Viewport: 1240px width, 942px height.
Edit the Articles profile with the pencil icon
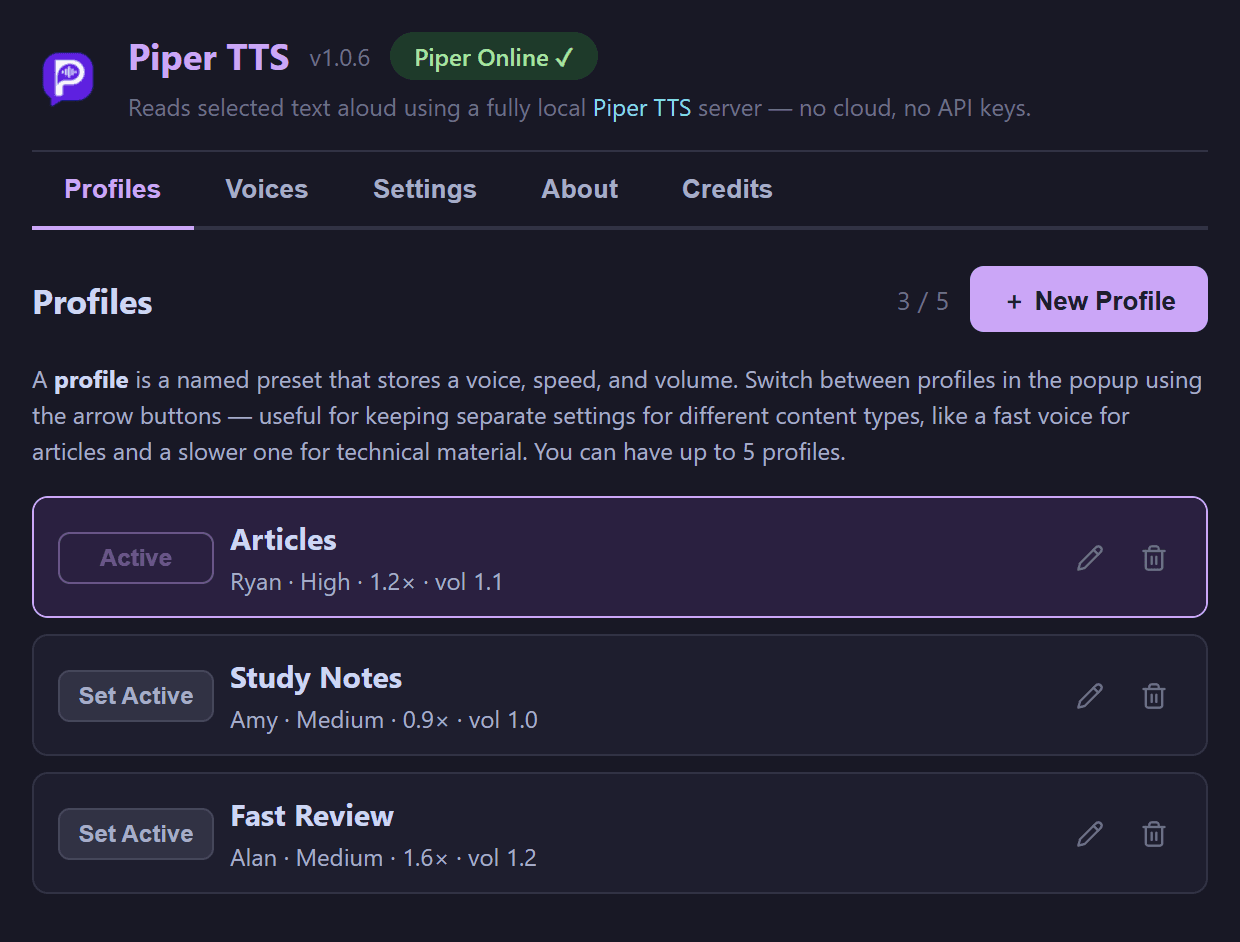1090,558
